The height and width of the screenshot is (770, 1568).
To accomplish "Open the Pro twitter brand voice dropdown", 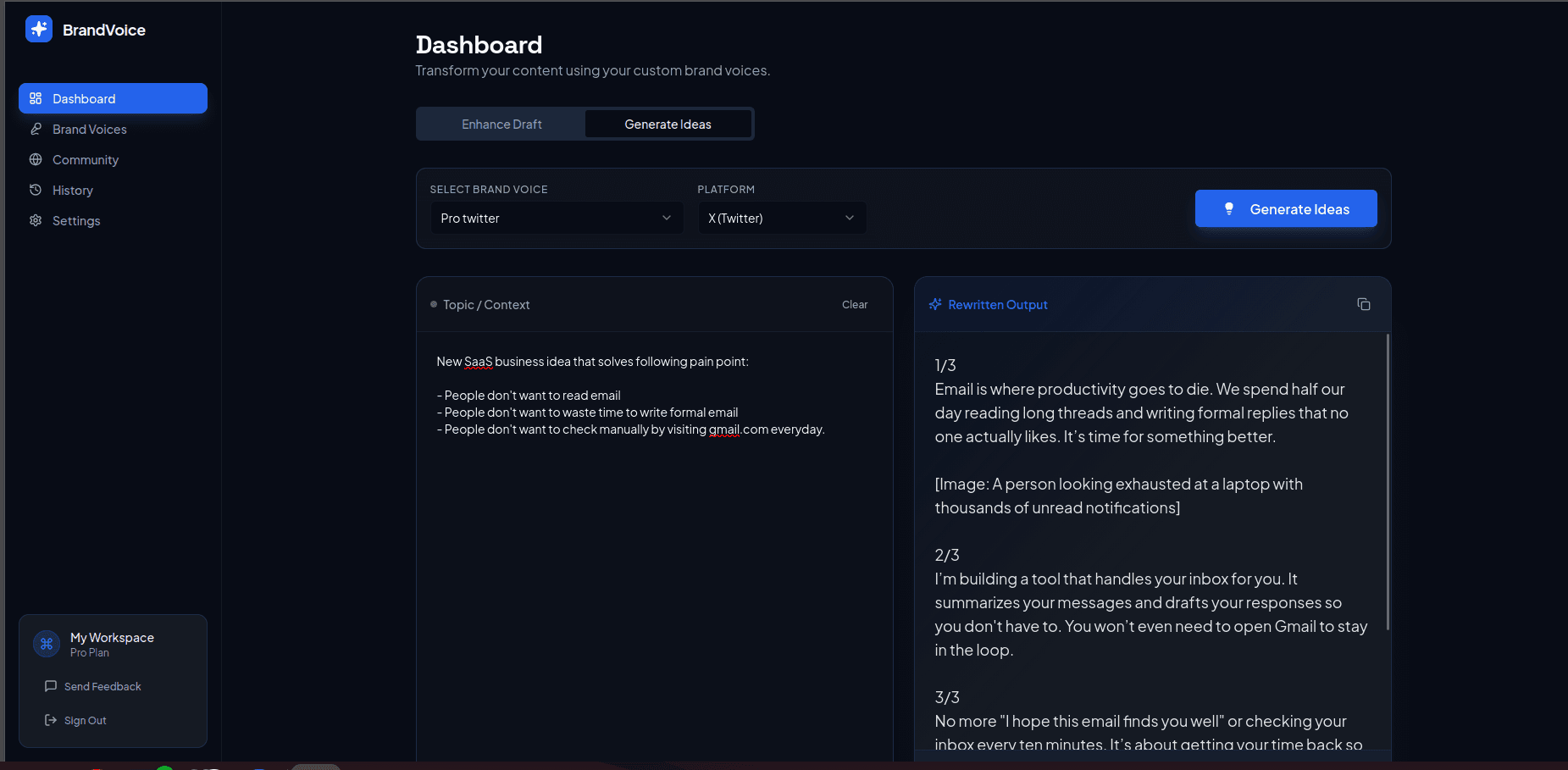I will 556,218.
